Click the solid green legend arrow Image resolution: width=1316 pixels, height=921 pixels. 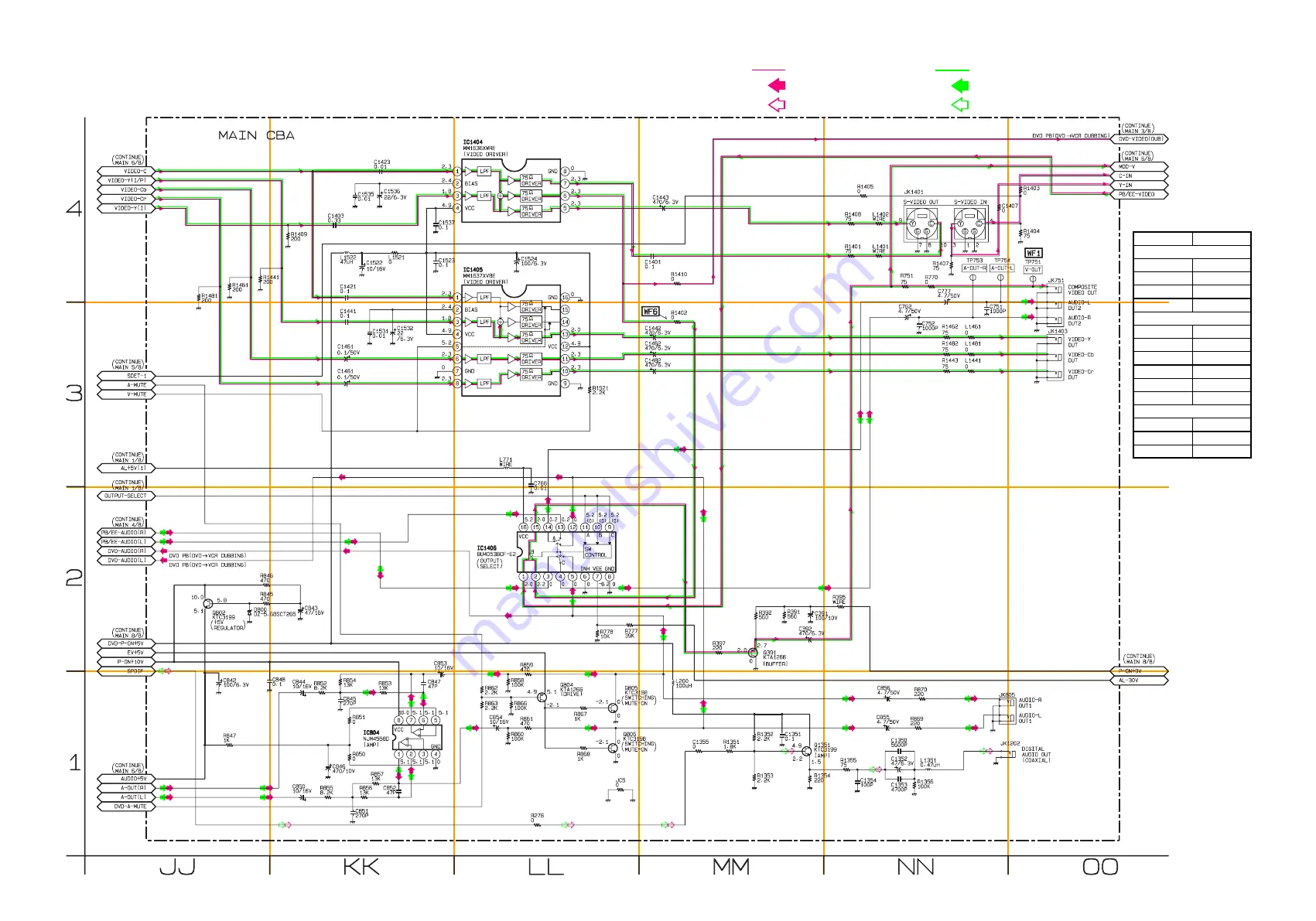point(960,85)
